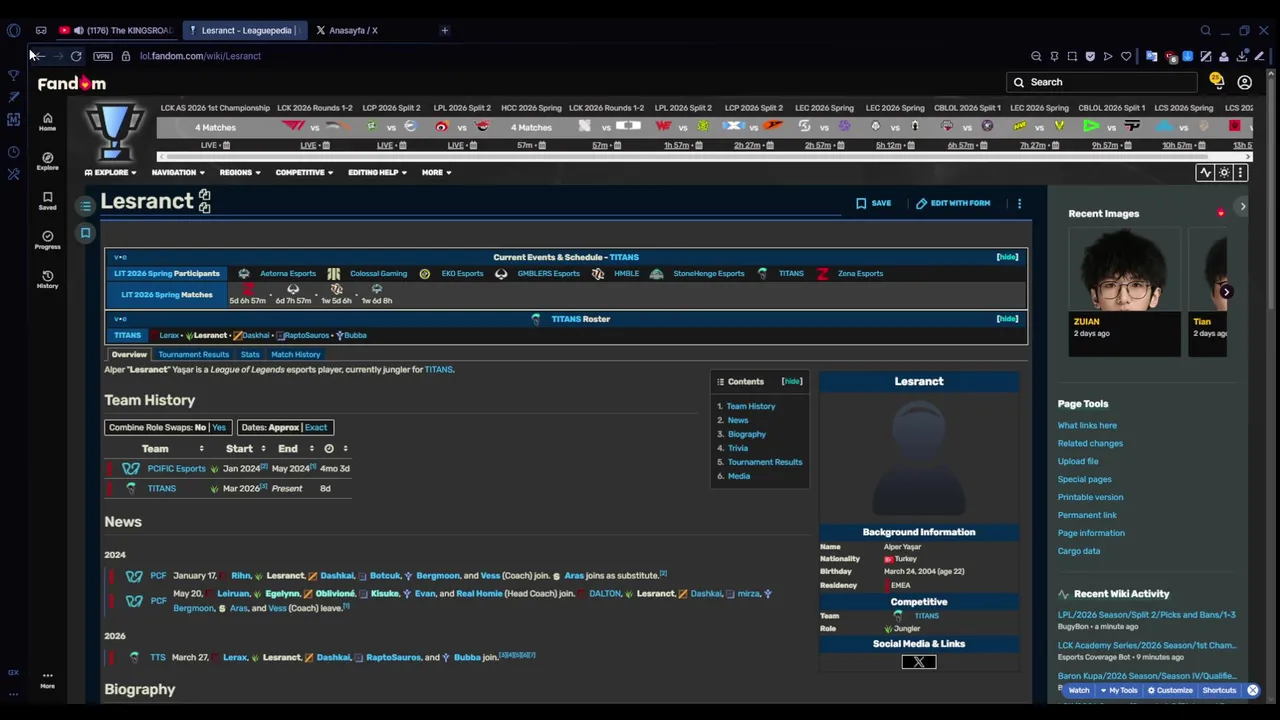The width and height of the screenshot is (1280, 720).
Task: Click the address bar URL field
Action: click(x=200, y=56)
